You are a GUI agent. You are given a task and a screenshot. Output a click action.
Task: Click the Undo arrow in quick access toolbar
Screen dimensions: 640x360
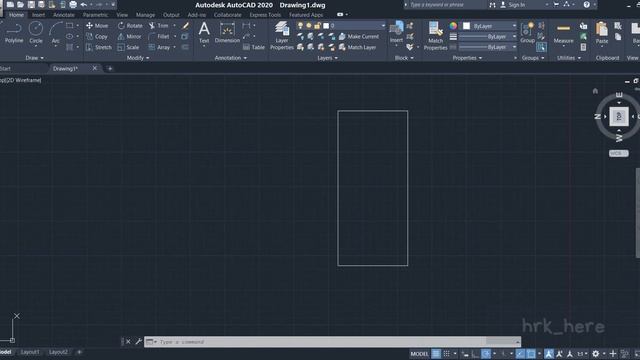(x=84, y=5)
